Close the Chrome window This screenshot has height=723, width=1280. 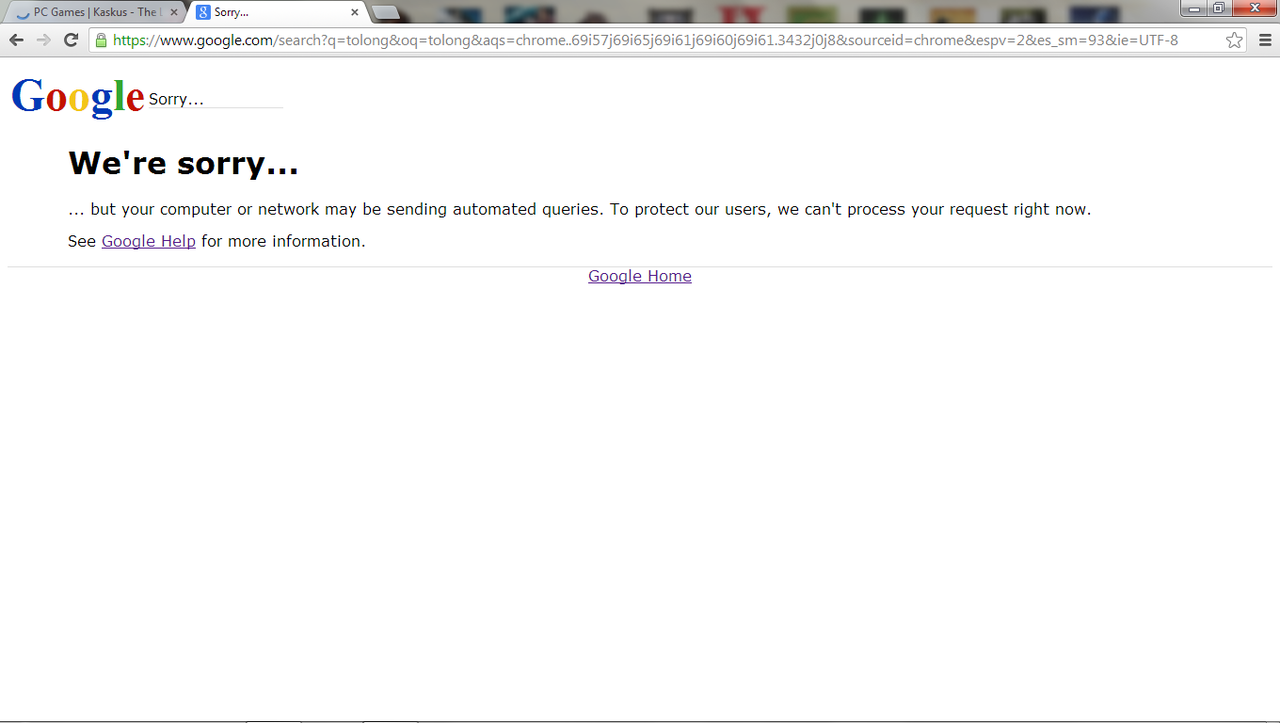coord(1255,8)
